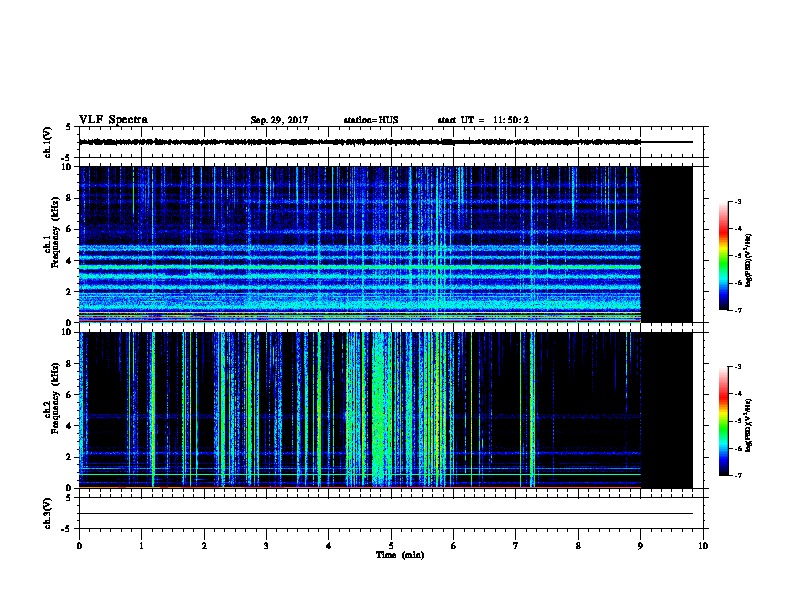Click time axis tick label "7"
This screenshot has width=792, height=612.
tap(516, 546)
